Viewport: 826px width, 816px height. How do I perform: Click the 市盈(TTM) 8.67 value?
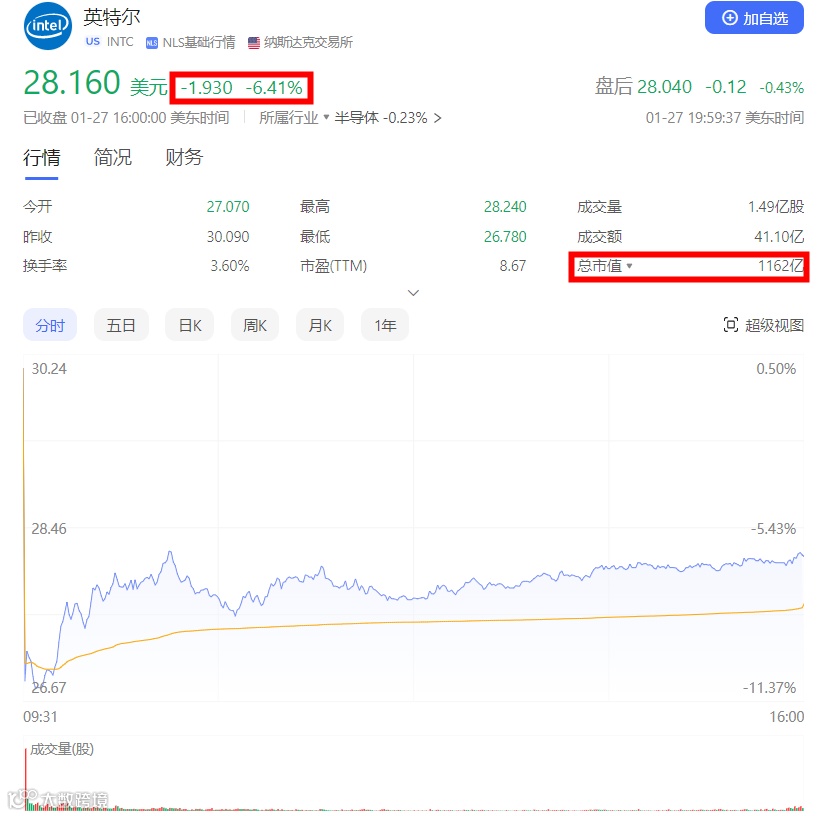(x=513, y=266)
